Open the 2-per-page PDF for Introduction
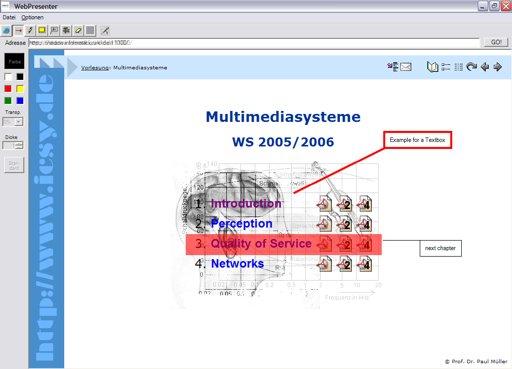Viewport: 512px width, 369px height. click(x=344, y=204)
